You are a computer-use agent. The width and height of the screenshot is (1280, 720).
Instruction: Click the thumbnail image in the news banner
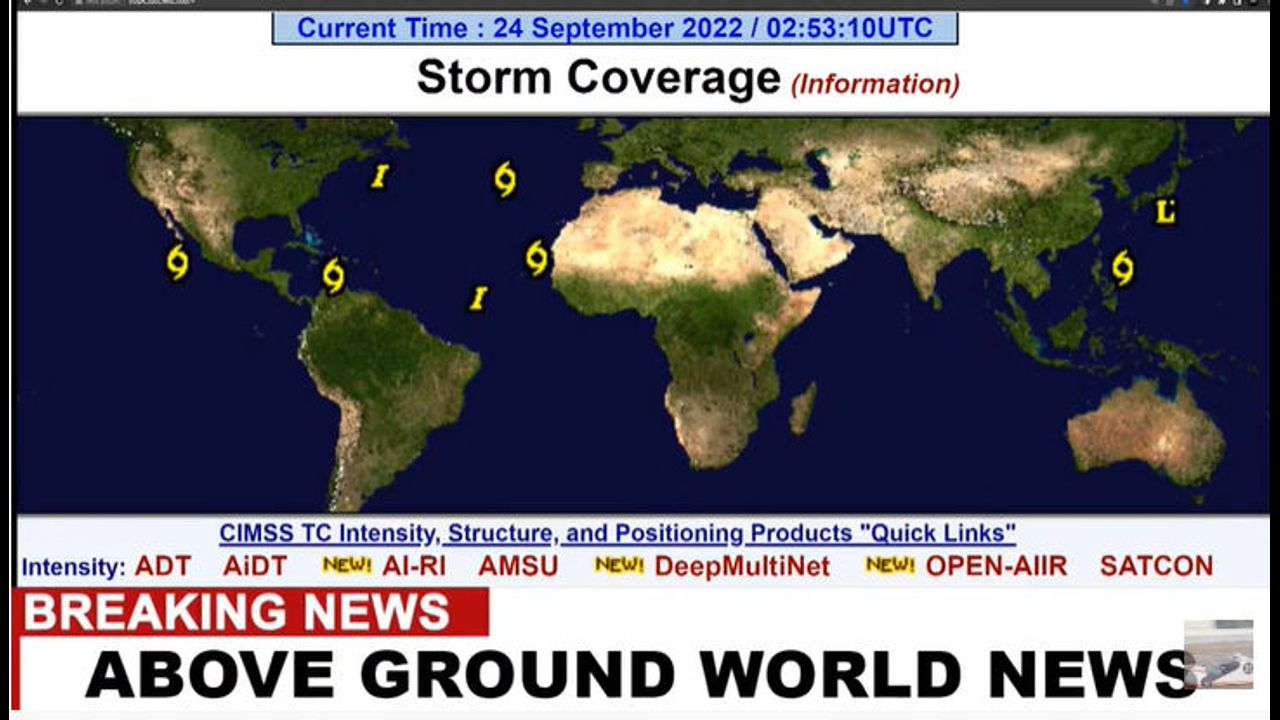(1218, 654)
